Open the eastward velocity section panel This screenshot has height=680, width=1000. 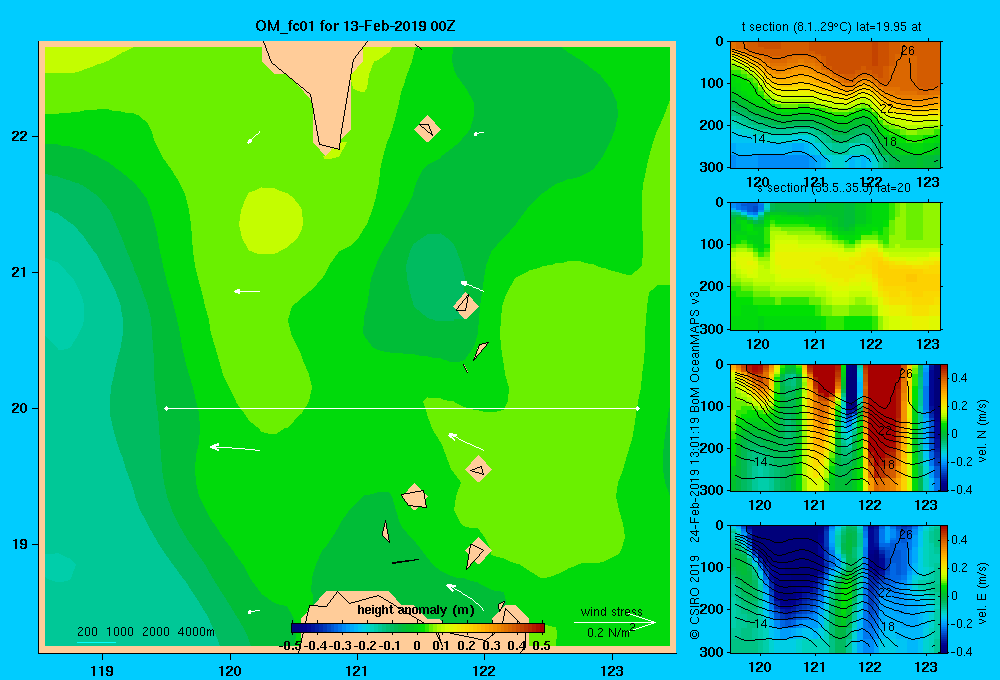(835, 589)
